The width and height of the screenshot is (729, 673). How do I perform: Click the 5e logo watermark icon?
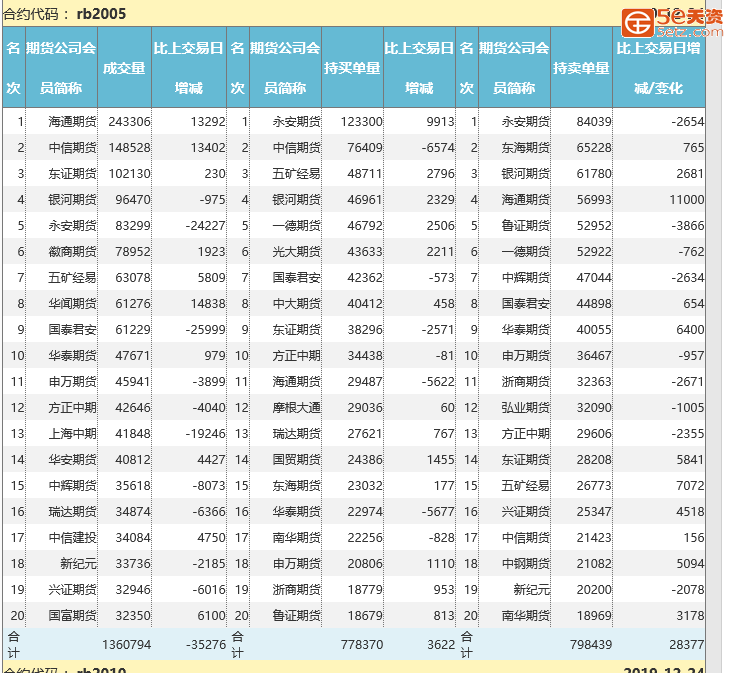coord(638,22)
